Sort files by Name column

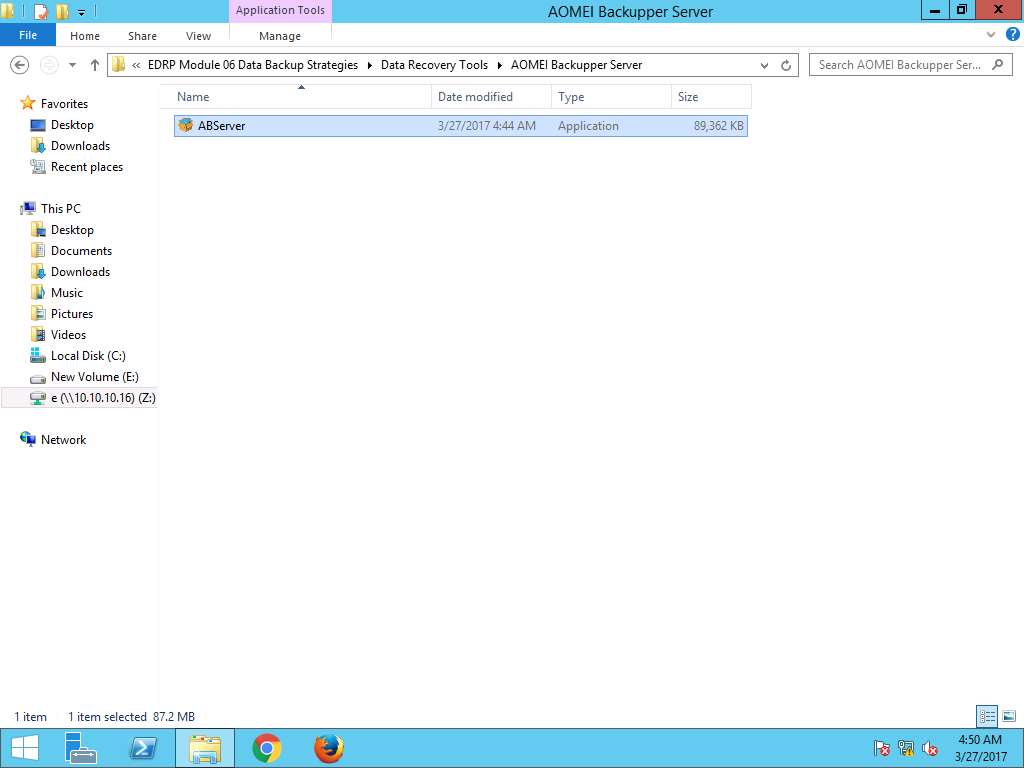click(301, 97)
